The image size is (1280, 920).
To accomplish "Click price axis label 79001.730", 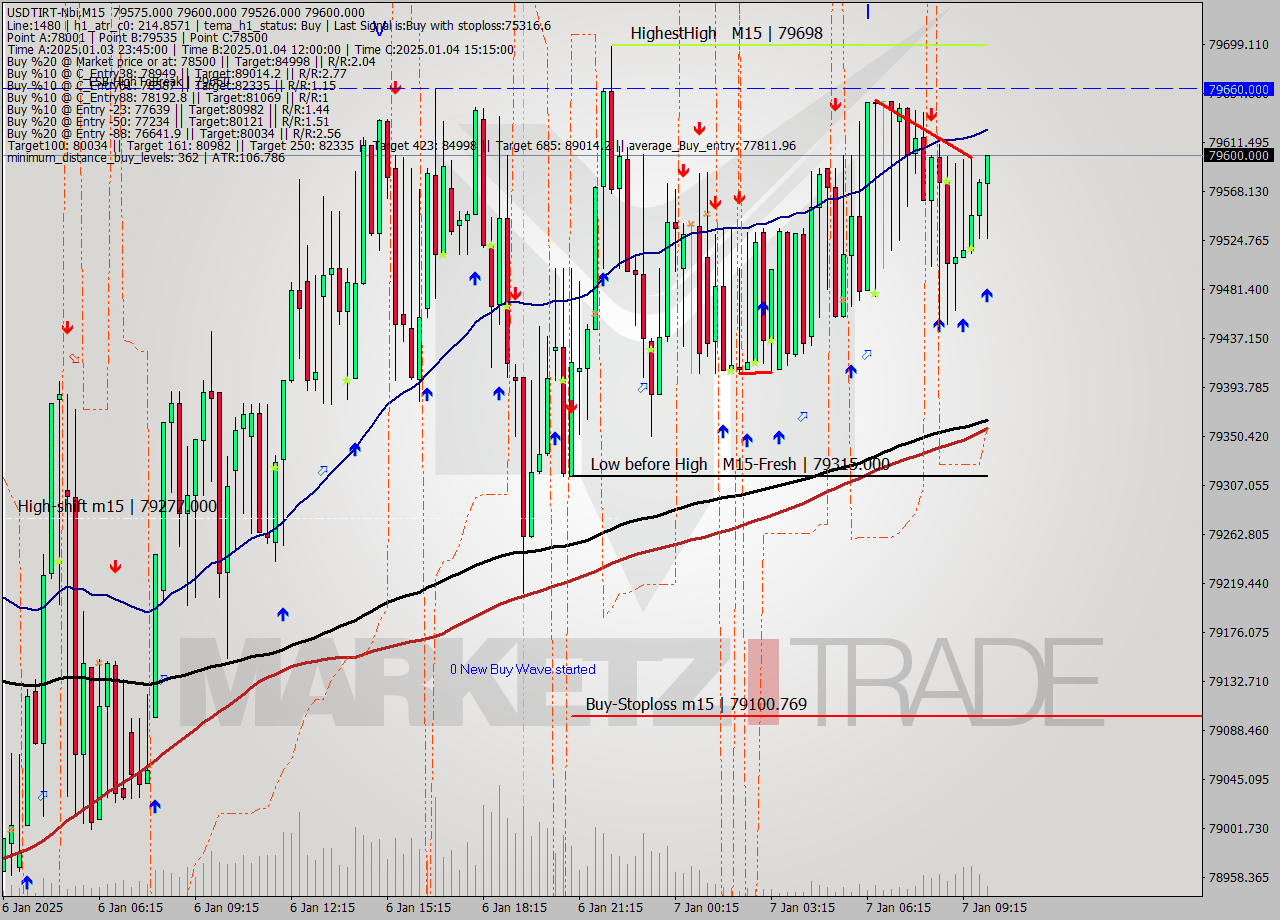I will (1239, 829).
